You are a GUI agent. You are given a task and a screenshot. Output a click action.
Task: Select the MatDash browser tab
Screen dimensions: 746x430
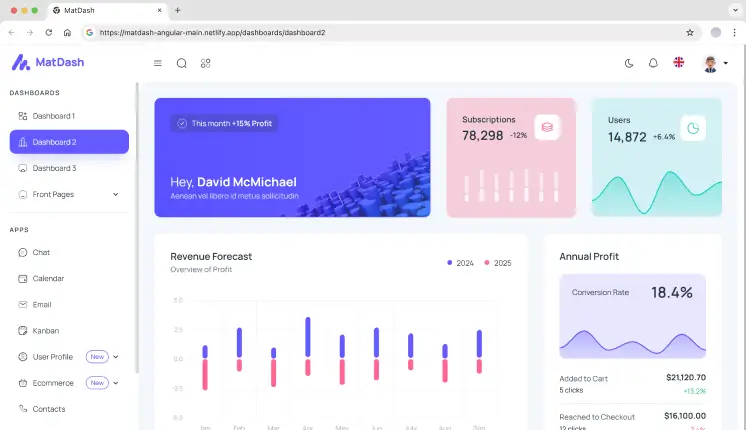tap(107, 10)
